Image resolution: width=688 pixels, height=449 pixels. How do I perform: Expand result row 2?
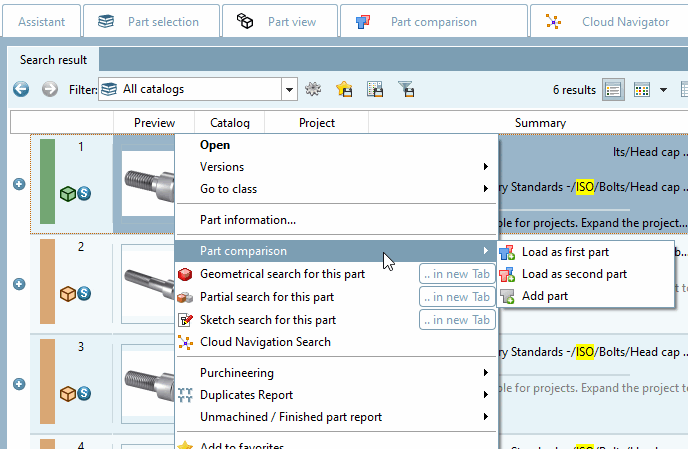pos(18,284)
